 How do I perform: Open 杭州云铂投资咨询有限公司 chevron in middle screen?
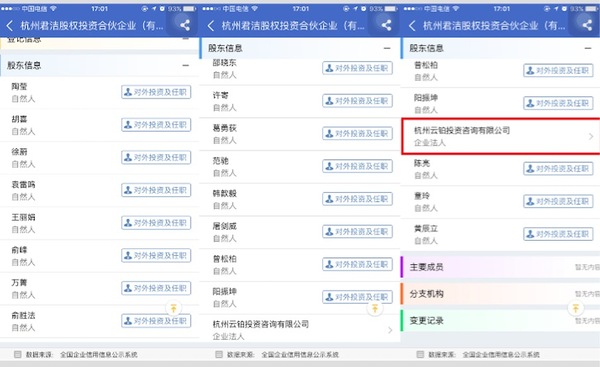[390, 330]
